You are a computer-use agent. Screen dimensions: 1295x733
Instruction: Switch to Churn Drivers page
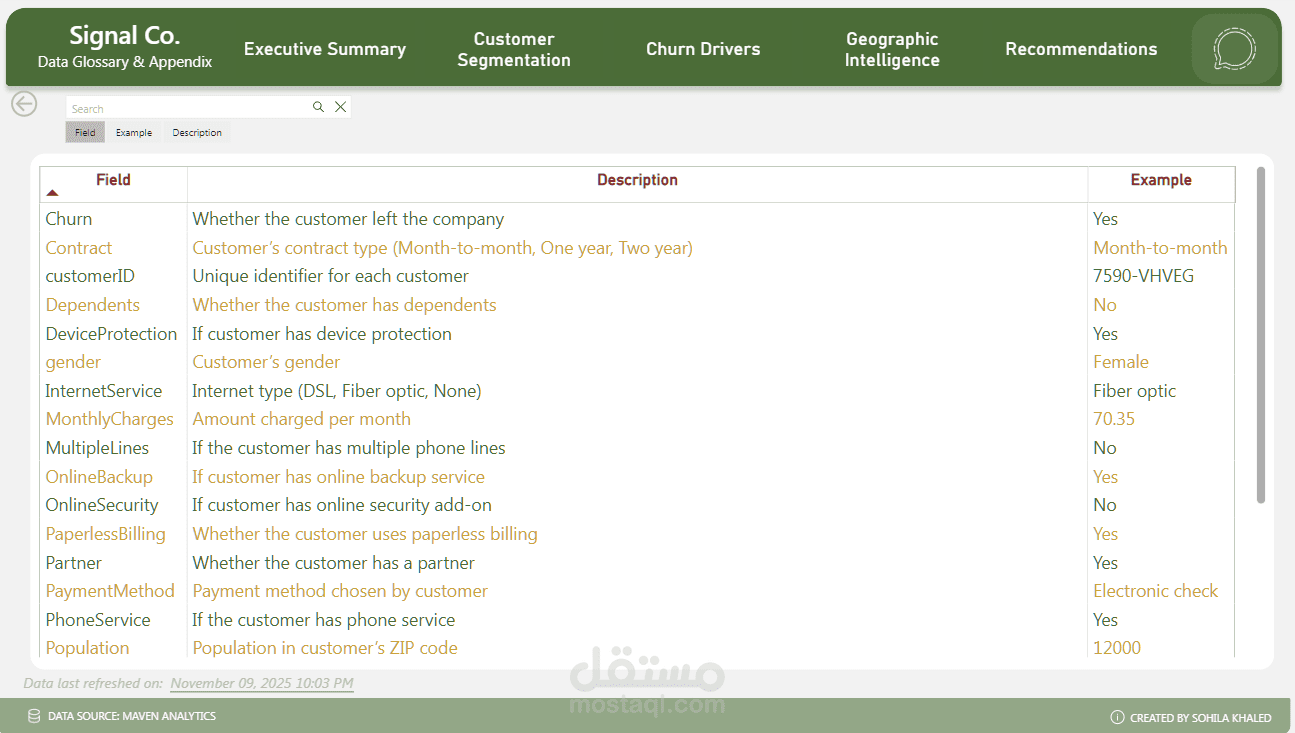tap(703, 49)
